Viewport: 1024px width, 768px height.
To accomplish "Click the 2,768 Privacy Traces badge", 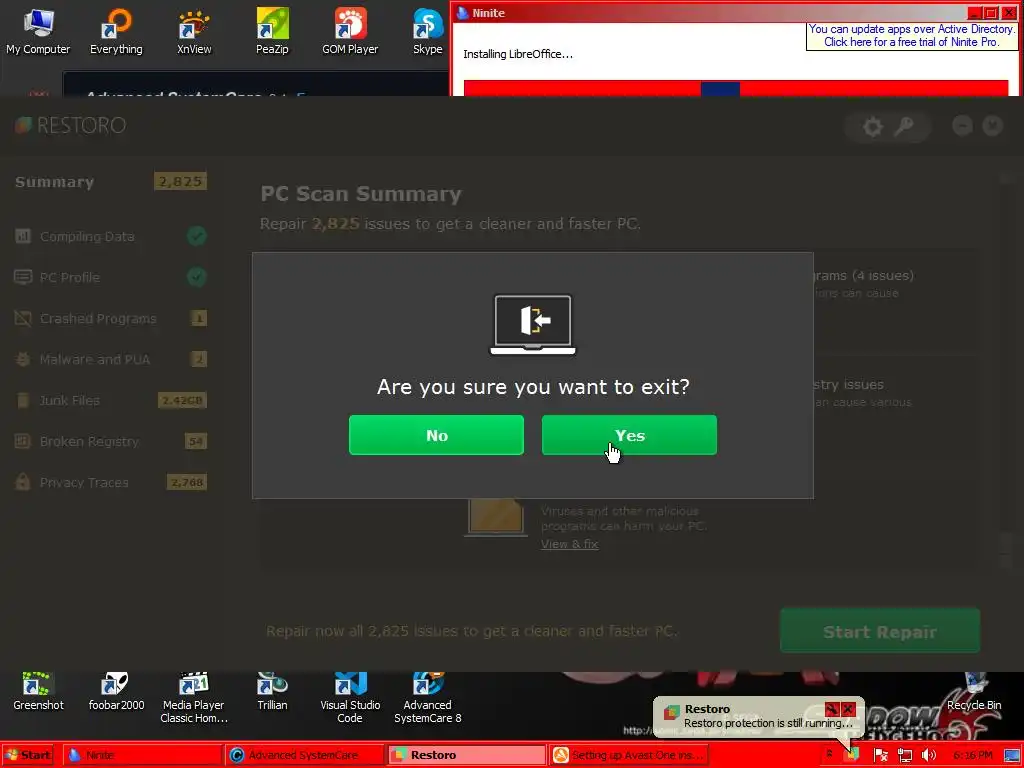I will point(187,483).
